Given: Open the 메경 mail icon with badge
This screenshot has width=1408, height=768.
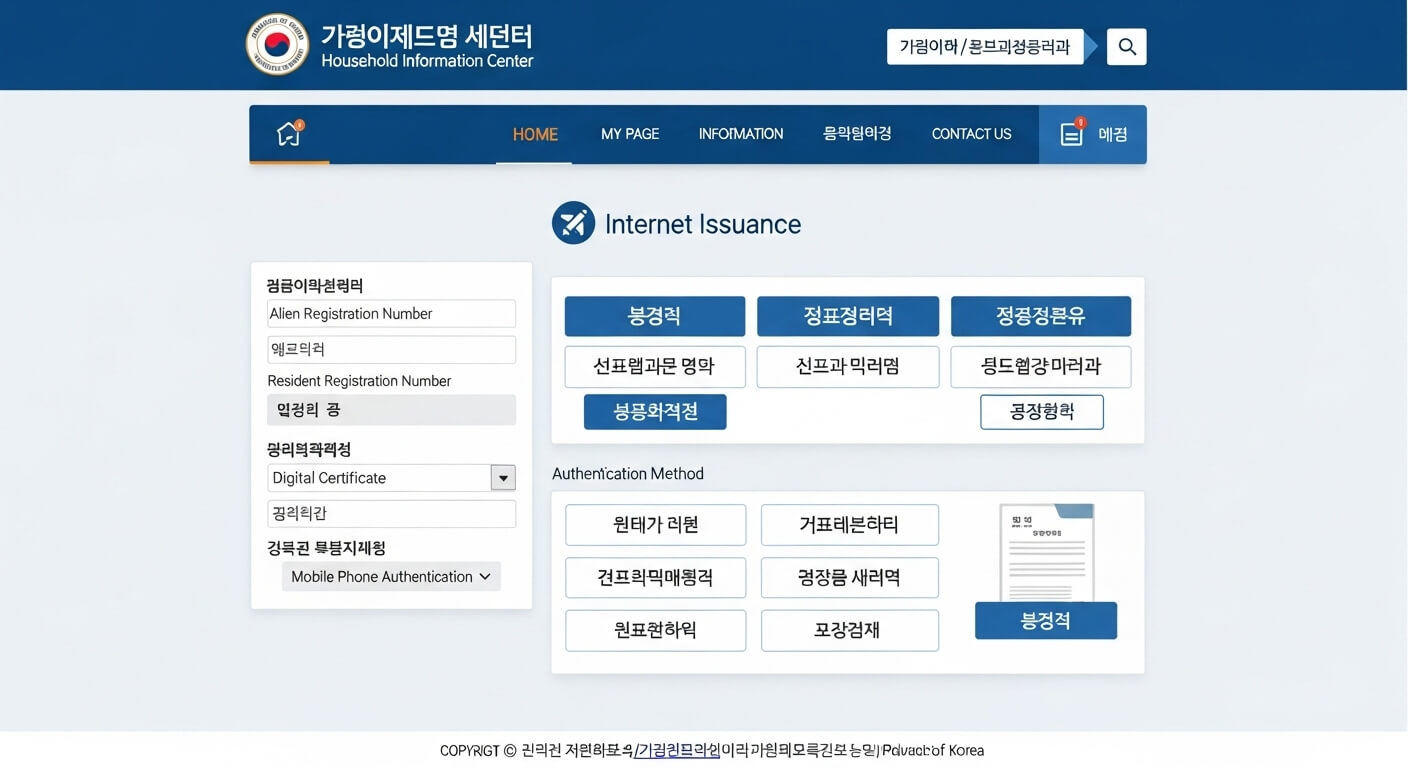Looking at the screenshot, I should tap(1070, 133).
